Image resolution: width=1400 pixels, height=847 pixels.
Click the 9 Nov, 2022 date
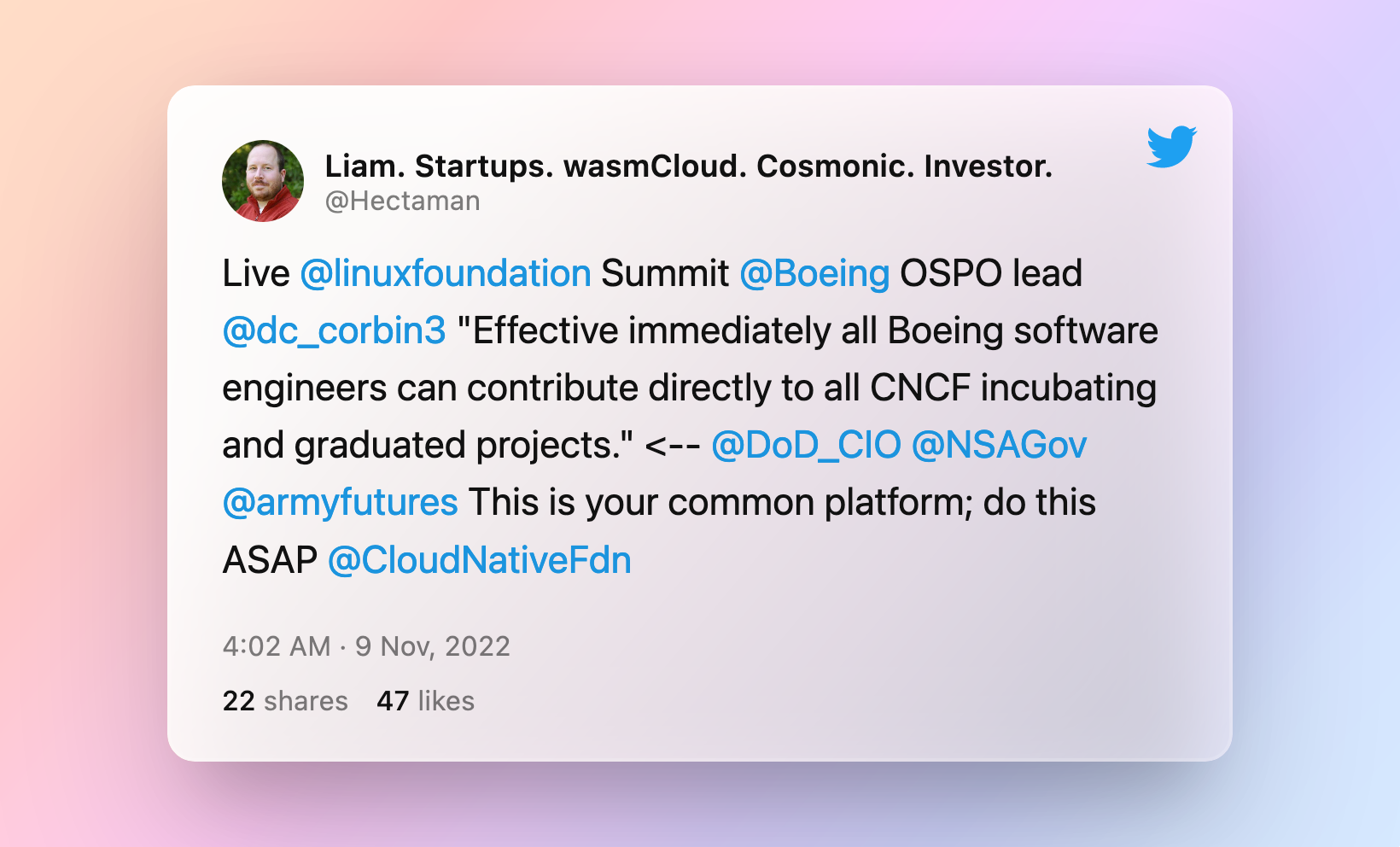(x=433, y=646)
